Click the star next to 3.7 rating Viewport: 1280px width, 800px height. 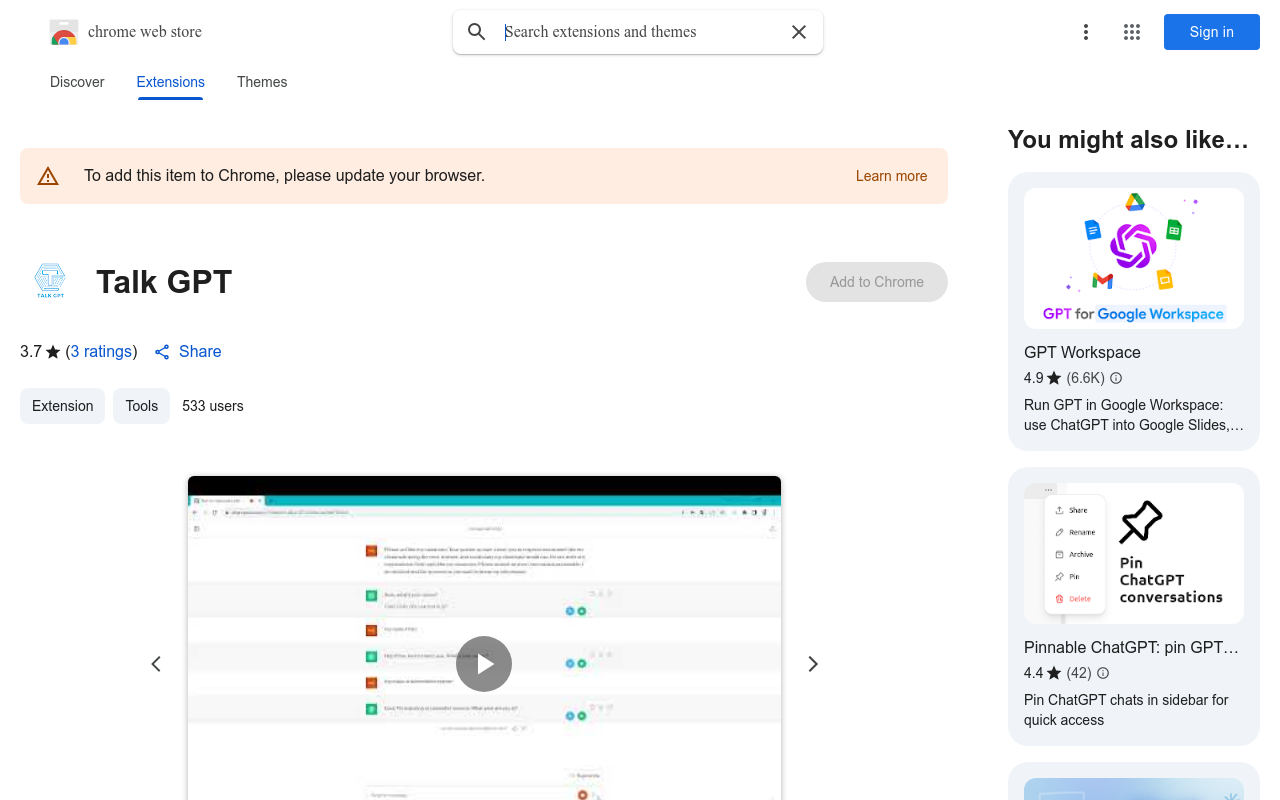(53, 352)
